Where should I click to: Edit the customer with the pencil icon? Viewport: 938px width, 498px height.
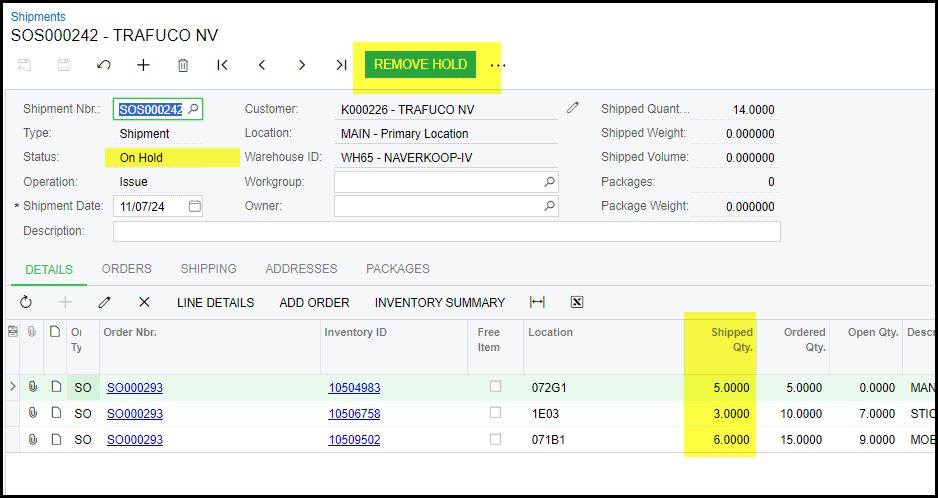(x=572, y=108)
